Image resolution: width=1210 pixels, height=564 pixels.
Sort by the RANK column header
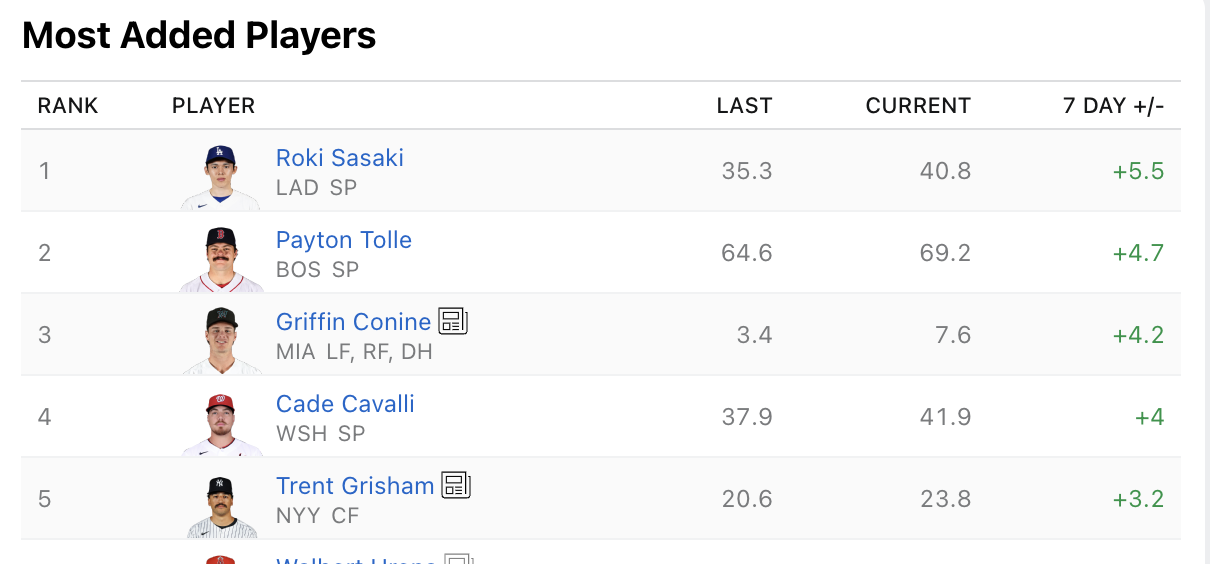pos(68,106)
